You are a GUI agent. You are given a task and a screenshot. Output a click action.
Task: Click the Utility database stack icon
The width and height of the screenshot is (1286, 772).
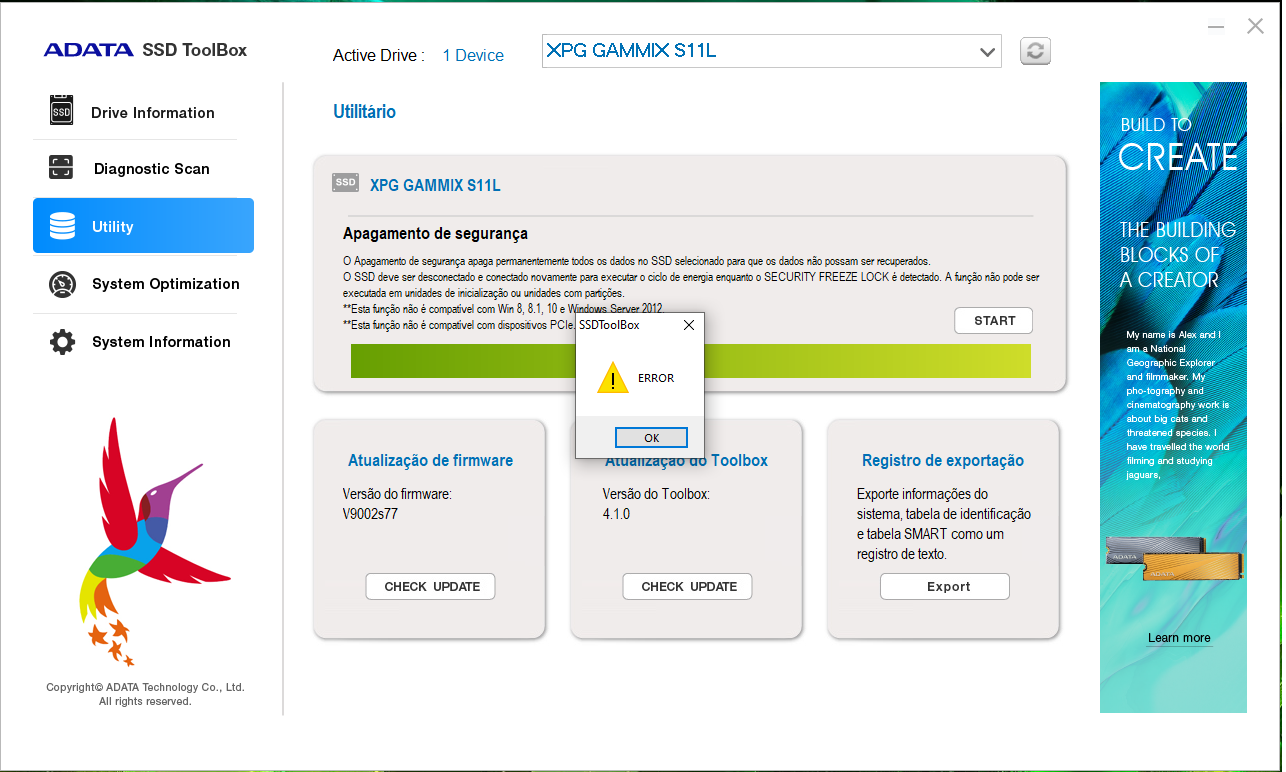[x=62, y=226]
